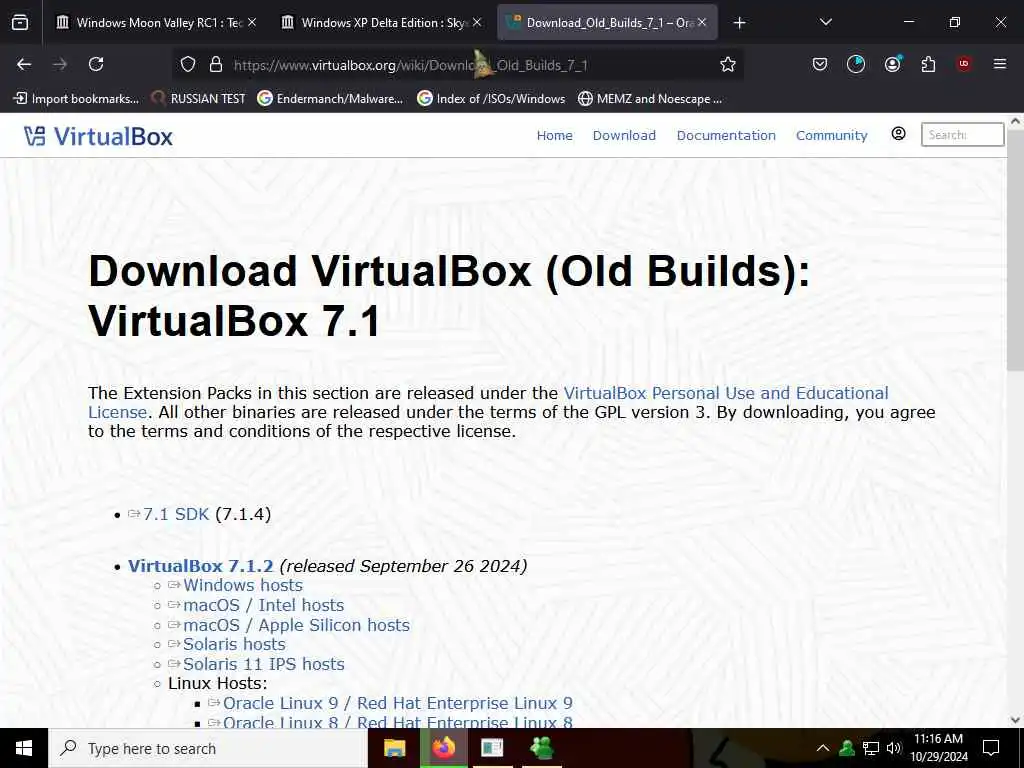
Task: Open RUSSIAN TEST bookmark
Action: tap(199, 99)
